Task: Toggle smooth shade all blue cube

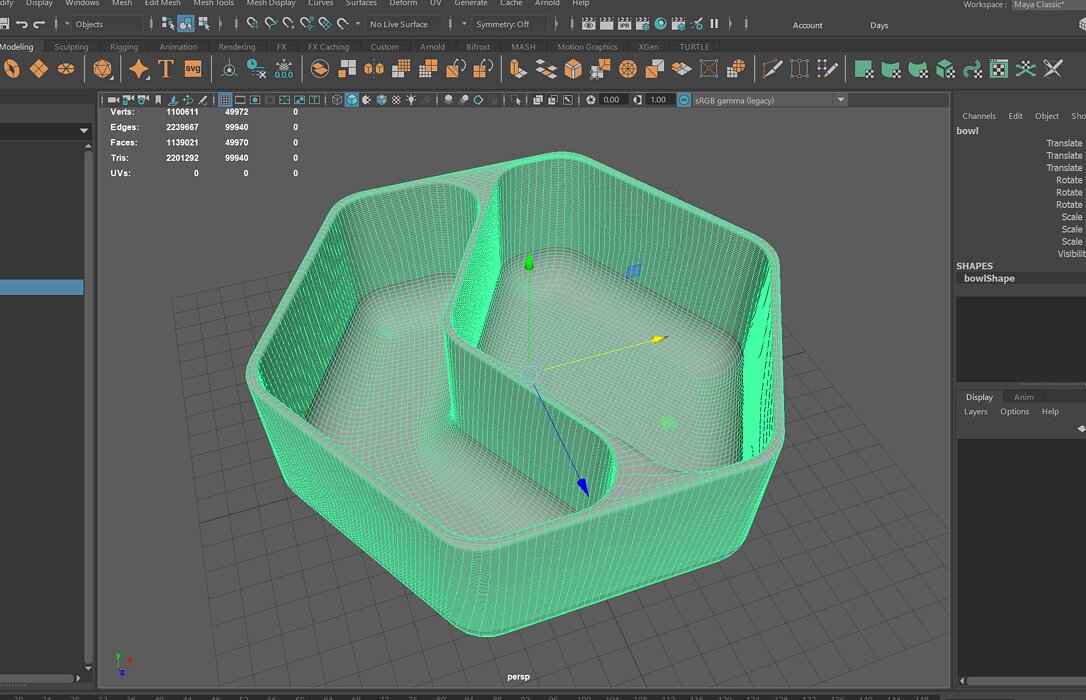Action: (x=352, y=100)
